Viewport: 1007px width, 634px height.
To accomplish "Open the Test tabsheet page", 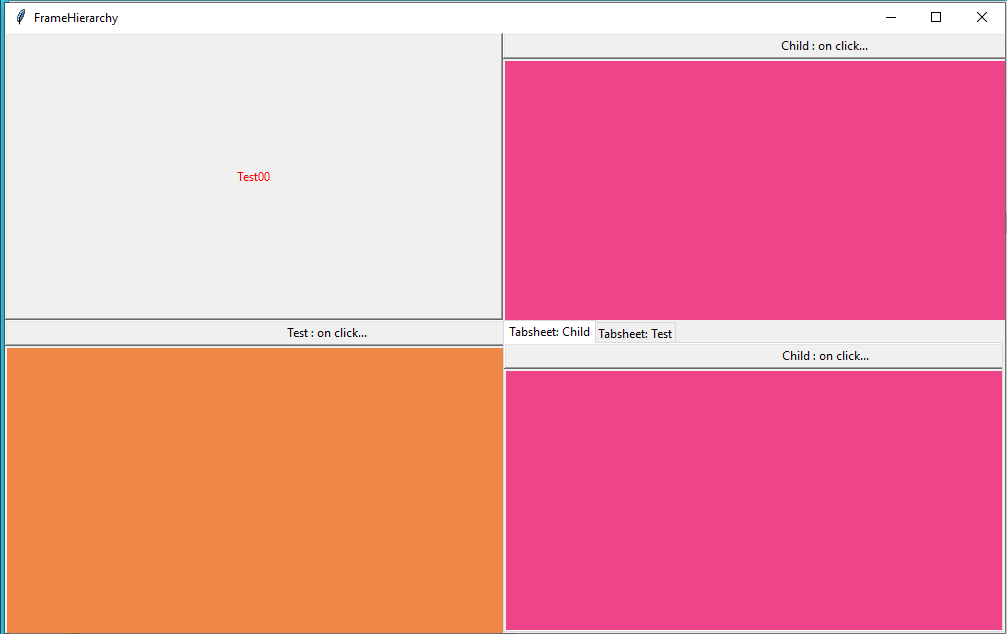I will [x=635, y=333].
